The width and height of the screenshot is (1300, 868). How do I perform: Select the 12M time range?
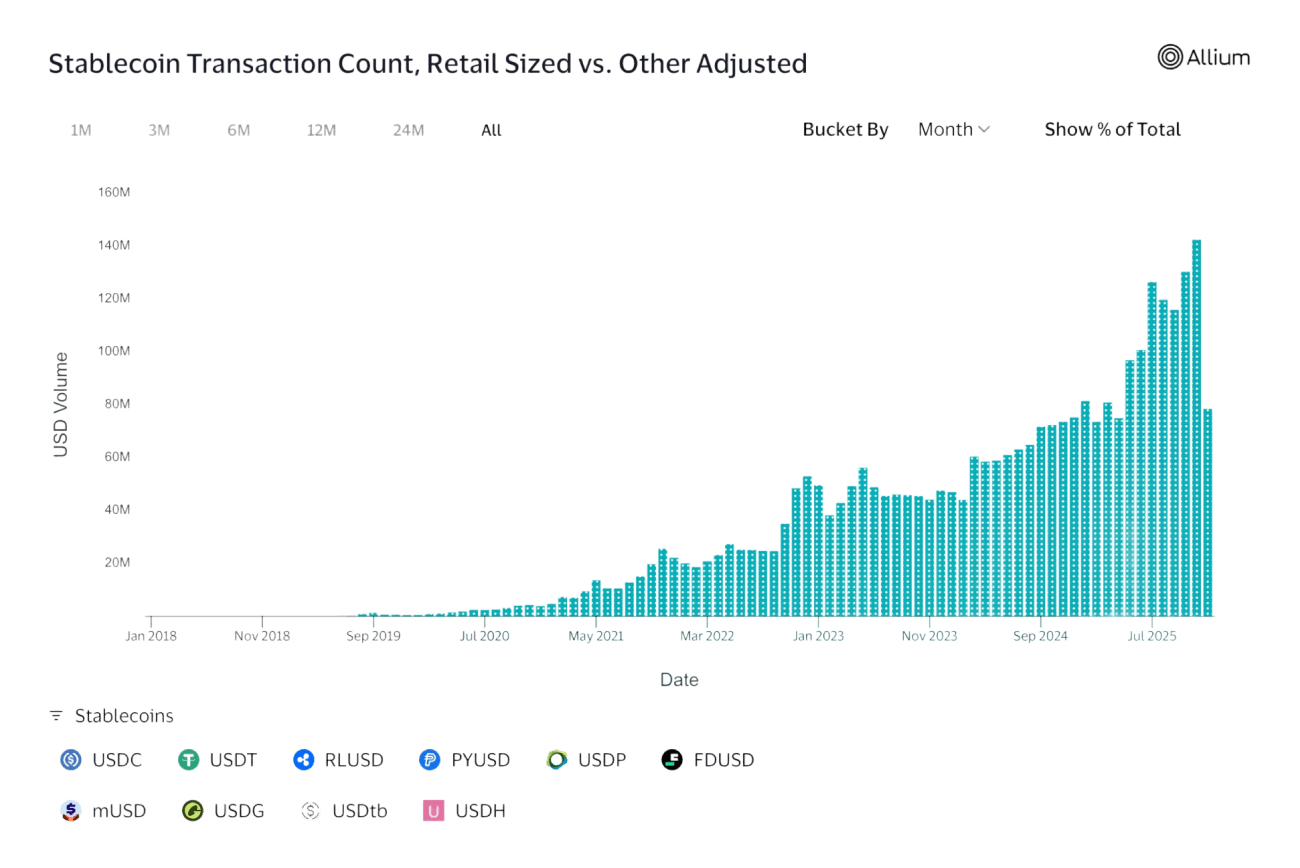click(321, 130)
